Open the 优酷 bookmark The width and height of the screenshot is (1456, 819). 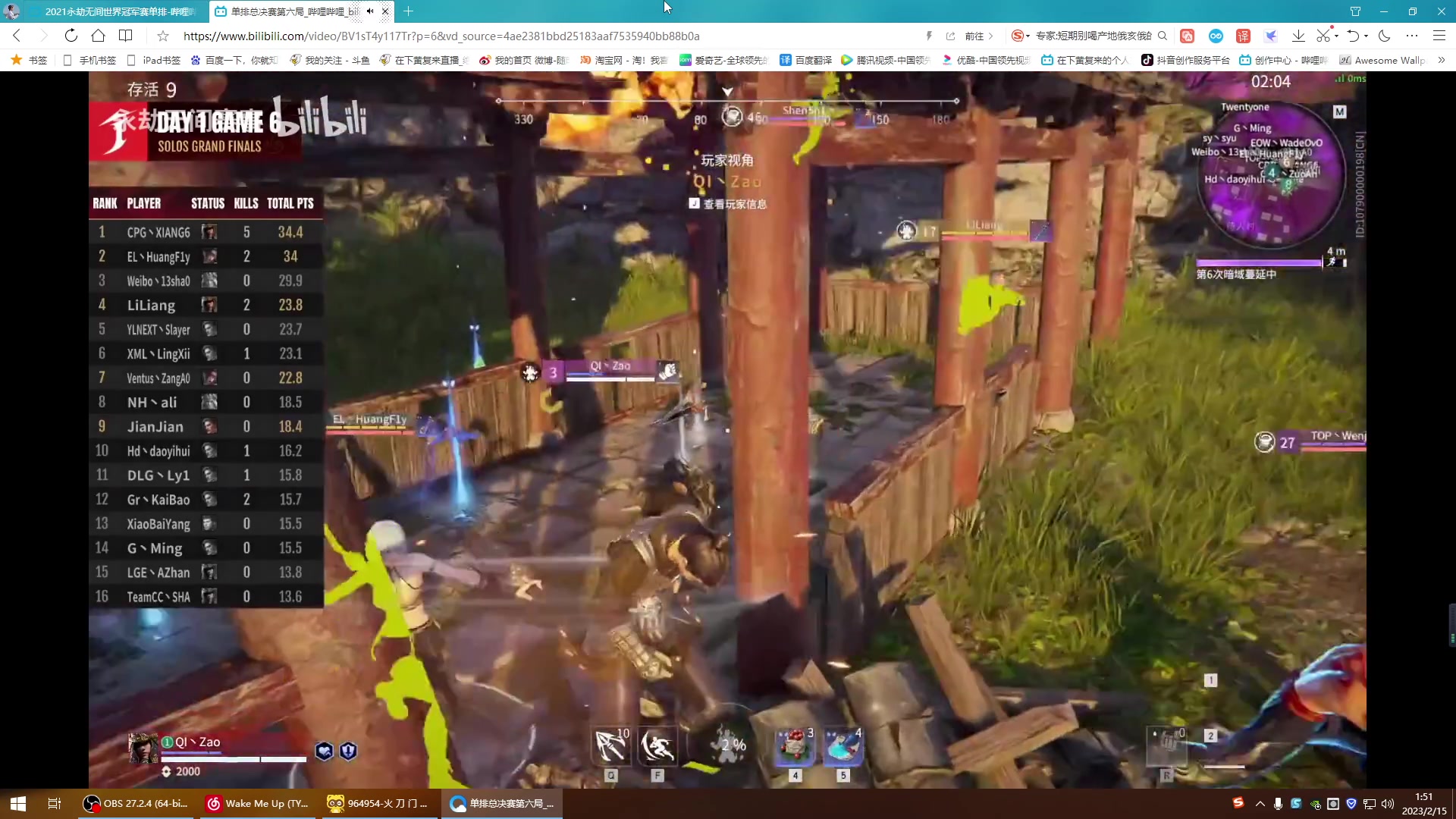(x=985, y=60)
